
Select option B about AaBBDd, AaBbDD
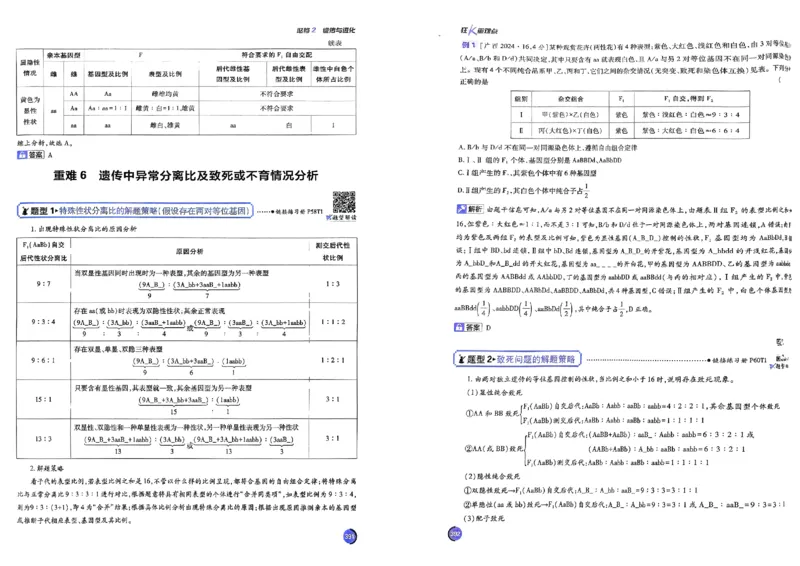(539, 160)
